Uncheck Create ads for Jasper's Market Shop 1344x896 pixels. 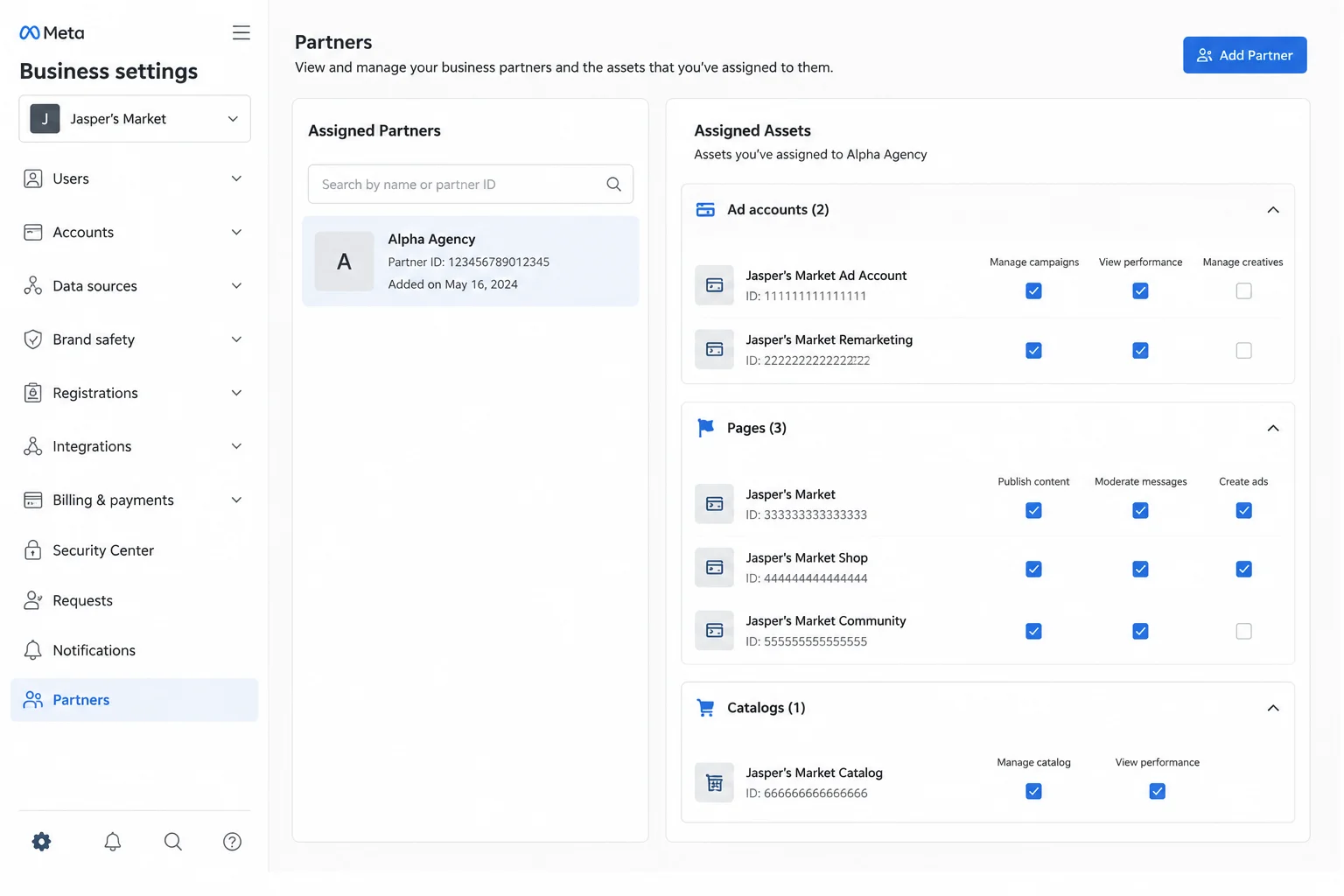click(1243, 569)
